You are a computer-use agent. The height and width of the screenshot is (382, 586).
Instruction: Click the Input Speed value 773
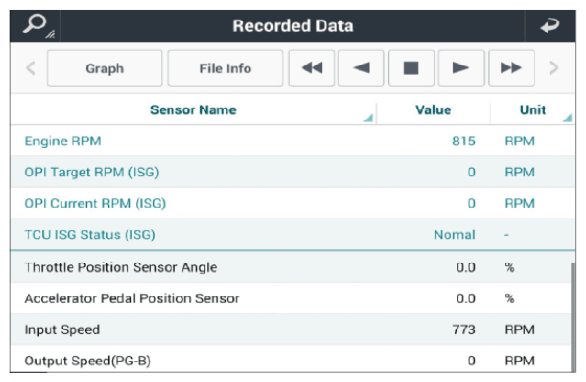pyautogui.click(x=464, y=330)
